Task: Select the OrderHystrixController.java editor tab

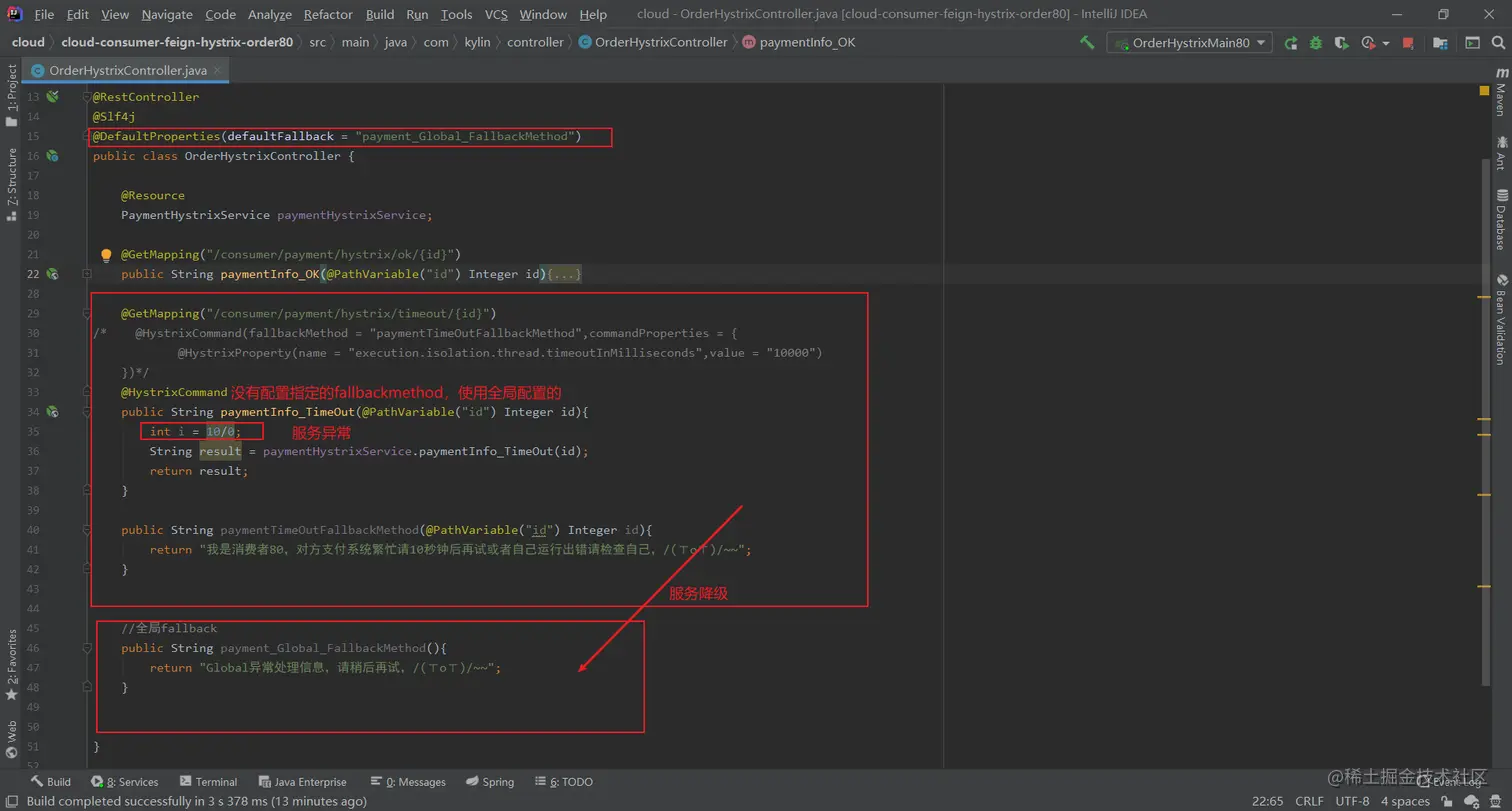Action: pyautogui.click(x=127, y=70)
